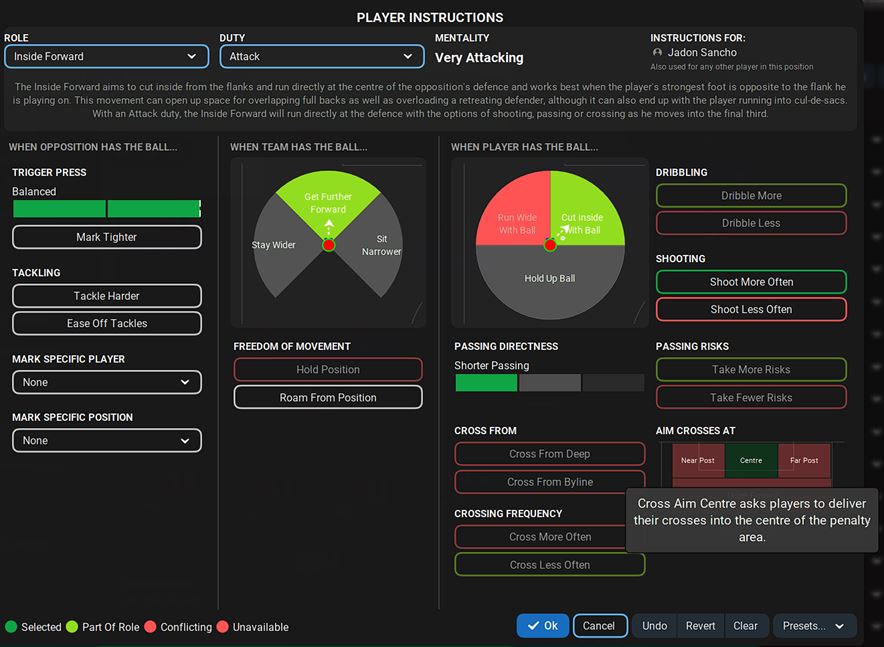Aim crosses at Centre
The image size is (884, 647).
pos(751,460)
